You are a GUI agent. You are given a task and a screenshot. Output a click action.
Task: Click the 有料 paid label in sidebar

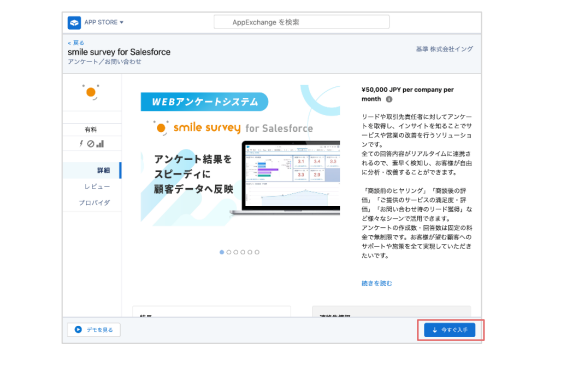91,130
